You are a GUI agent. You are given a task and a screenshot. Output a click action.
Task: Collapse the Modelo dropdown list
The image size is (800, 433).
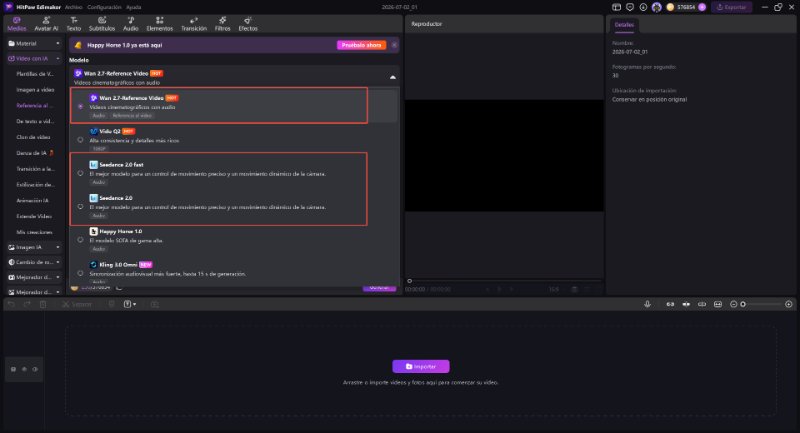tap(393, 78)
